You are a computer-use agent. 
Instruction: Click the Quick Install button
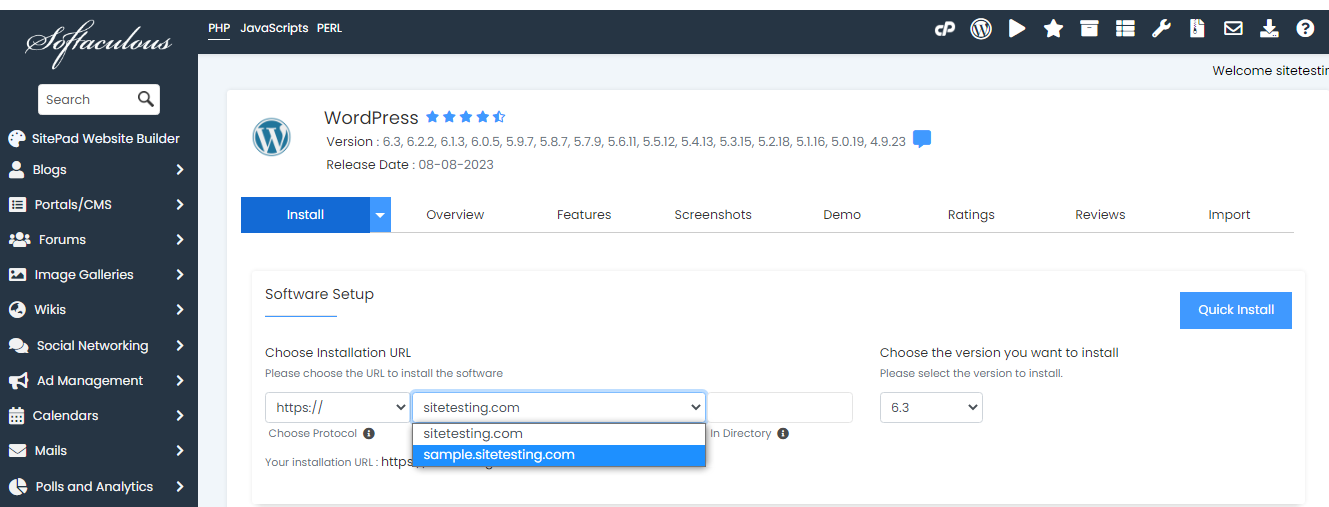(x=1236, y=310)
